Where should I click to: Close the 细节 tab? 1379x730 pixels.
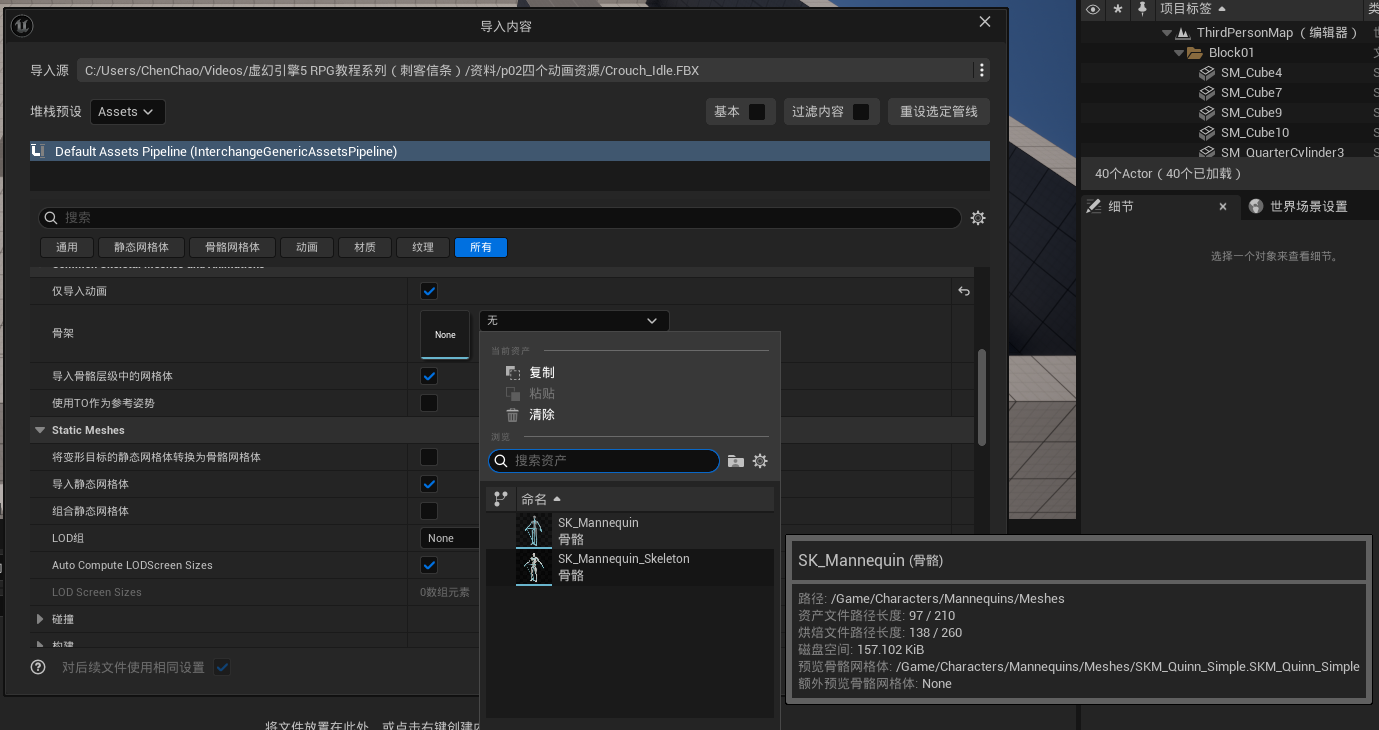pyautogui.click(x=1222, y=206)
